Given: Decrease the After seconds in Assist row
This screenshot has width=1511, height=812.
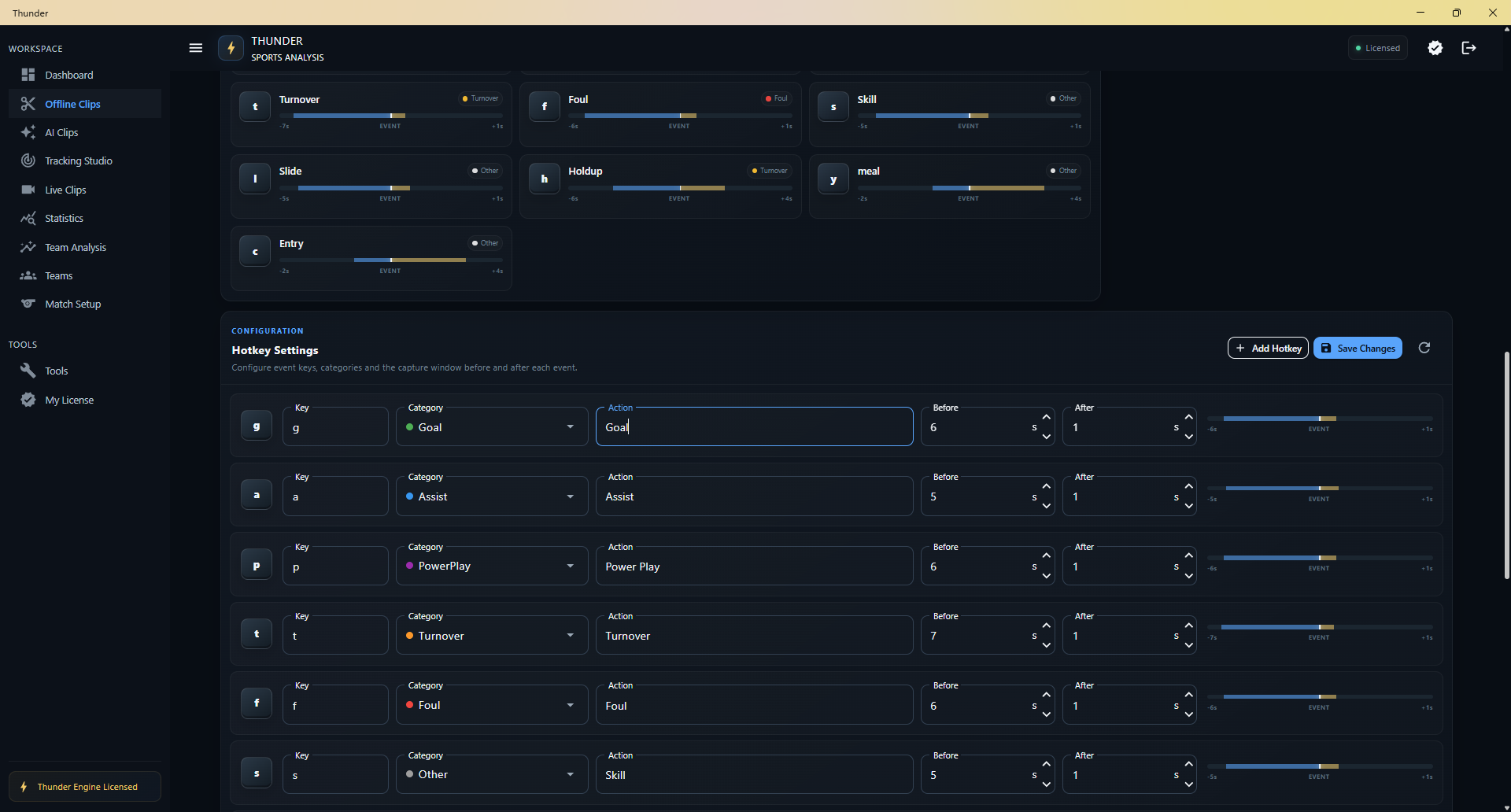Looking at the screenshot, I should coord(1188,506).
